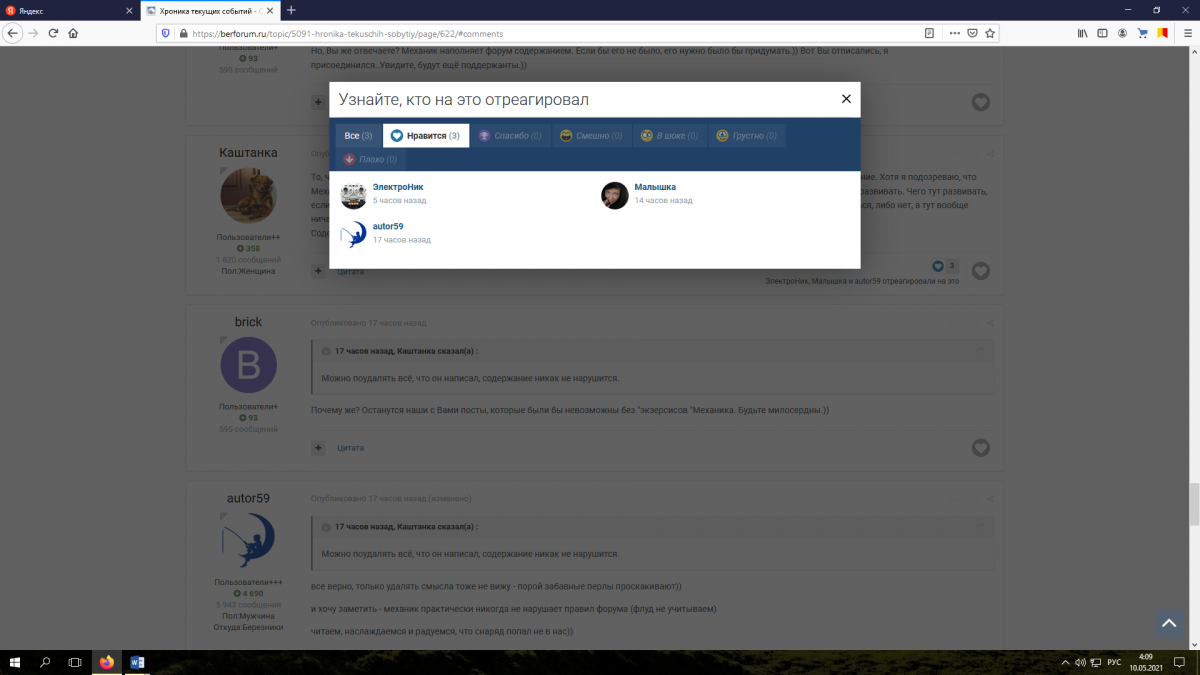This screenshot has height=675, width=1200.
Task: Go back using the browser back arrow
Action: tap(12, 33)
